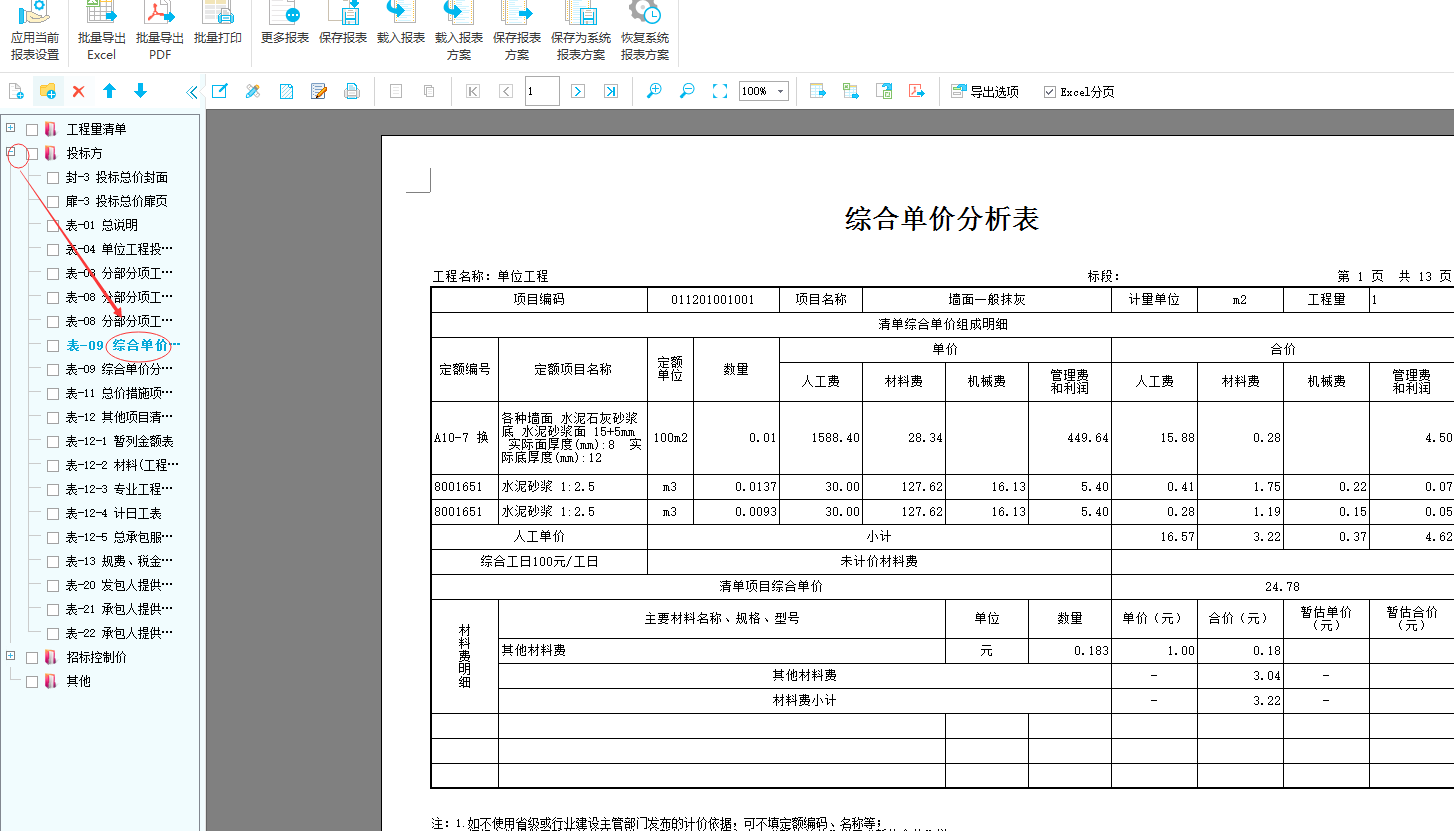This screenshot has width=1454, height=831.
Task: Go to the previous preview page
Action: 506,91
